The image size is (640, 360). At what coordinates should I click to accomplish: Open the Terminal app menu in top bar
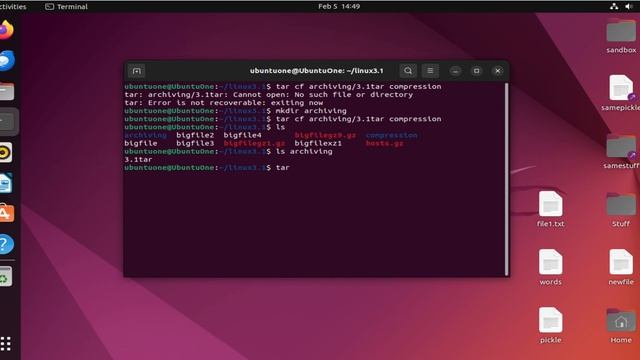pyautogui.click(x=66, y=7)
